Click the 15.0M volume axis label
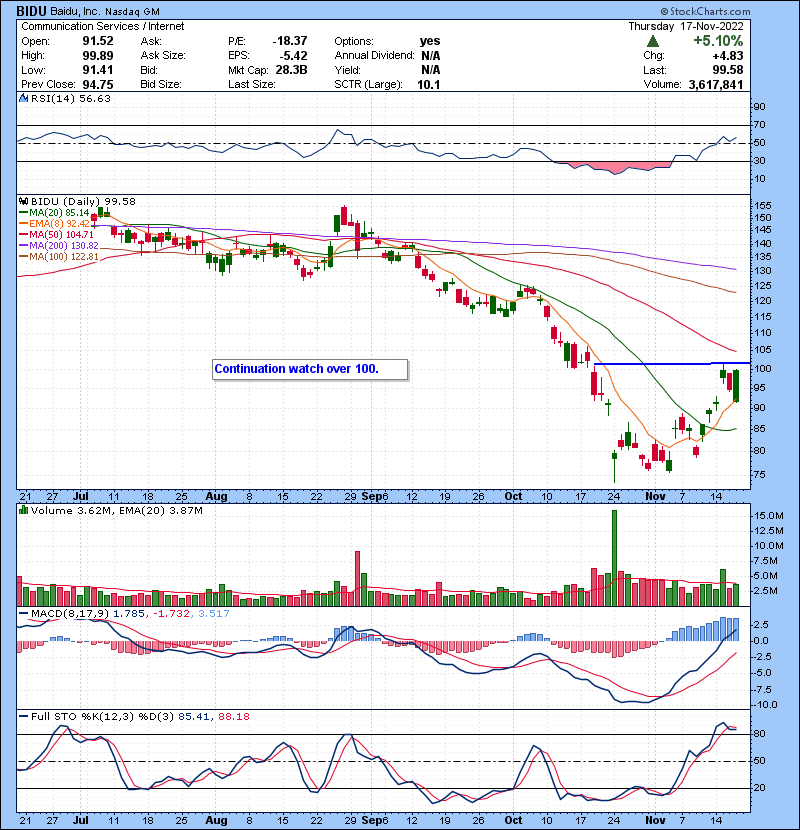Image resolution: width=800 pixels, height=830 pixels. click(769, 516)
